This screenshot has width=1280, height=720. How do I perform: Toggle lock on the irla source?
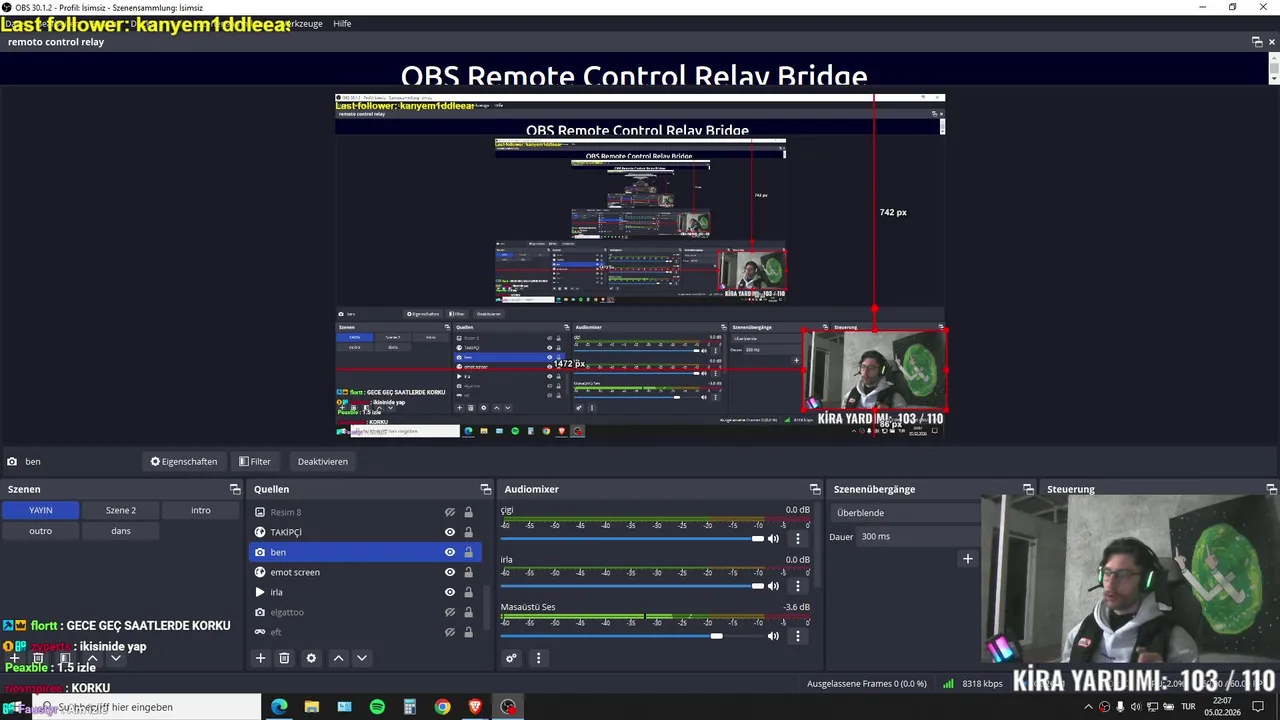pyautogui.click(x=468, y=592)
